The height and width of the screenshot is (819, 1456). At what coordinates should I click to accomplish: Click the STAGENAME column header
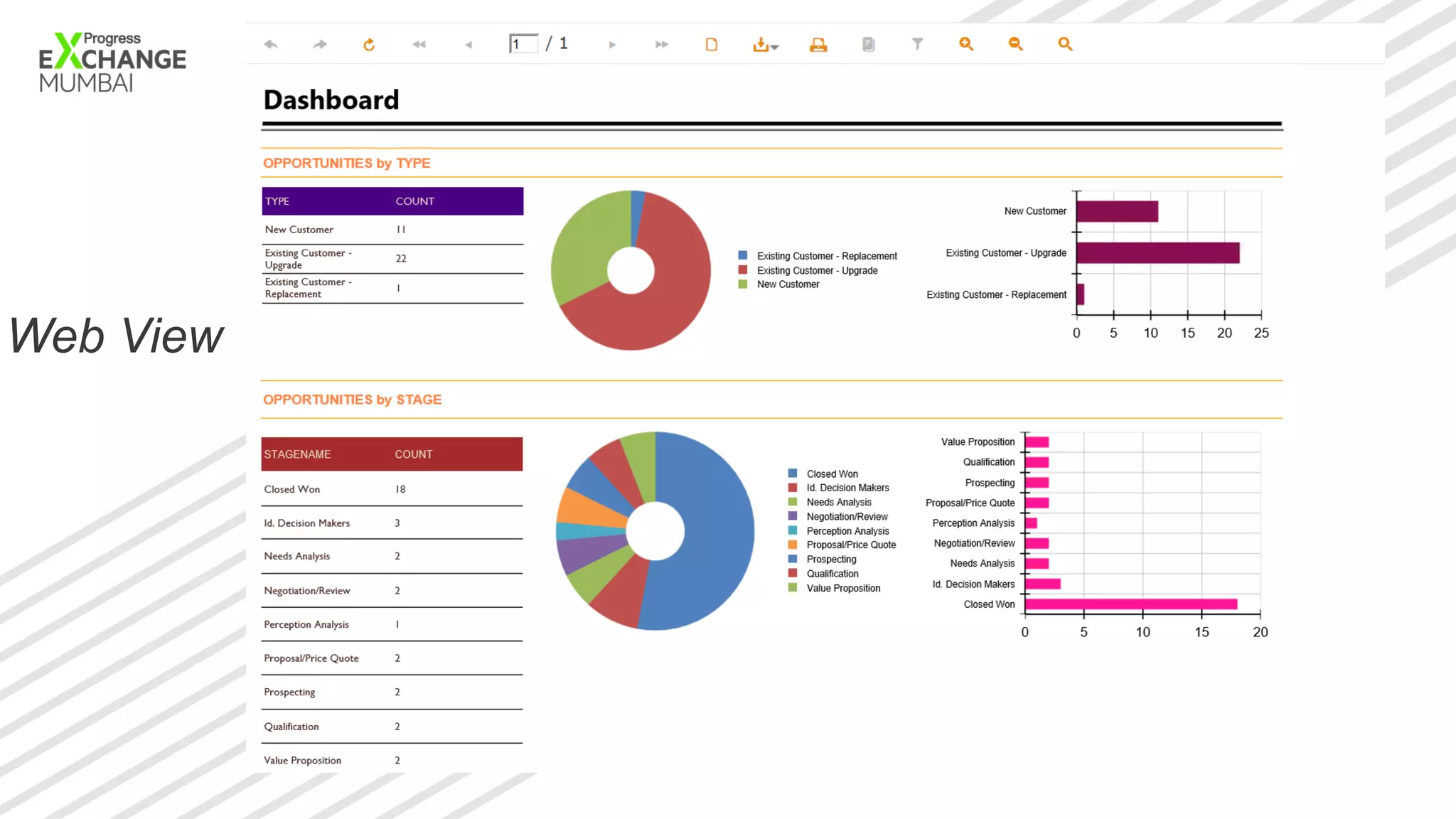(x=297, y=454)
